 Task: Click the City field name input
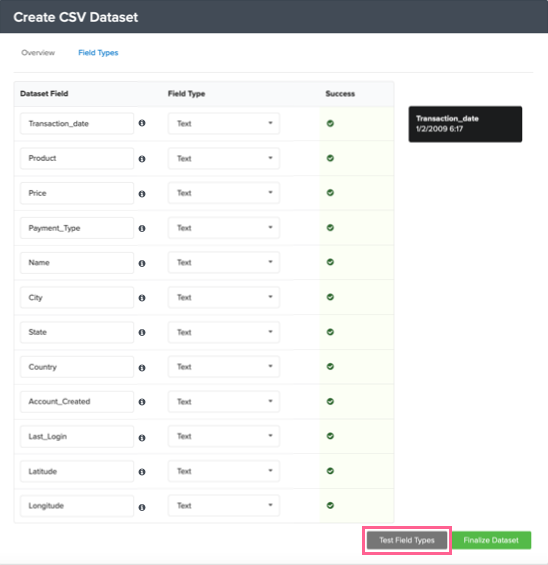[x=77, y=297]
